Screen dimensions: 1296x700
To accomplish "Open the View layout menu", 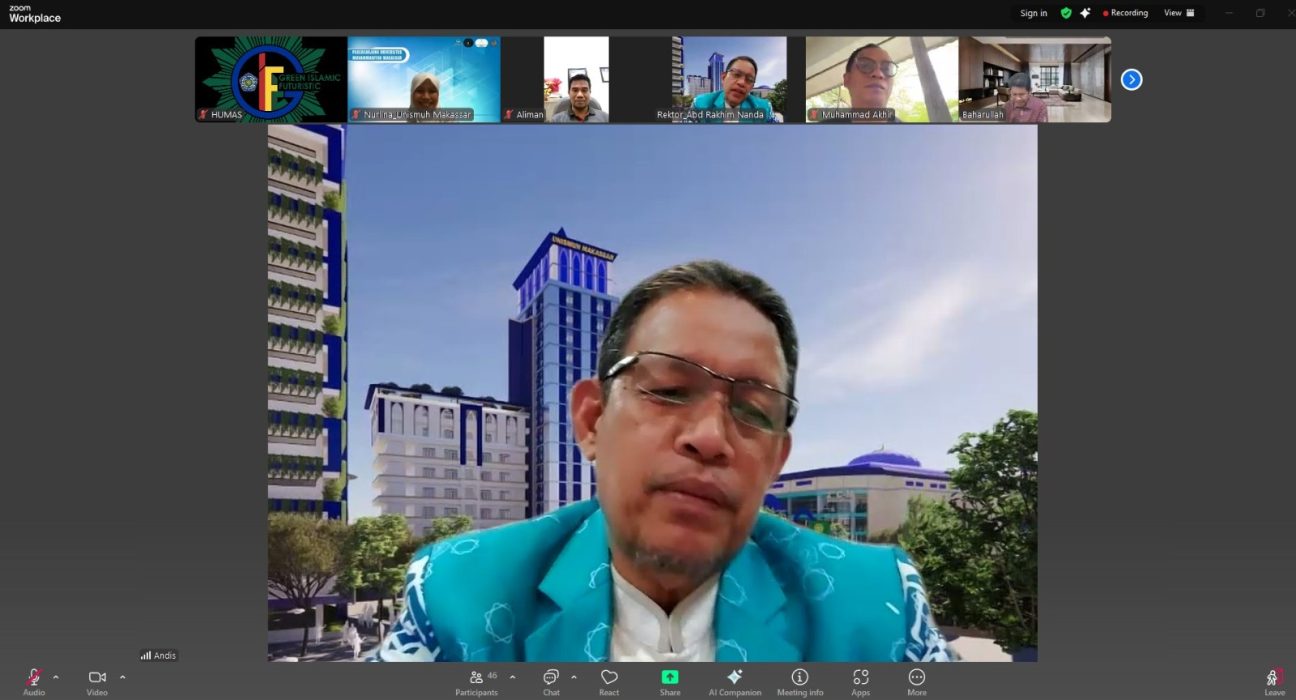I will [x=1179, y=13].
